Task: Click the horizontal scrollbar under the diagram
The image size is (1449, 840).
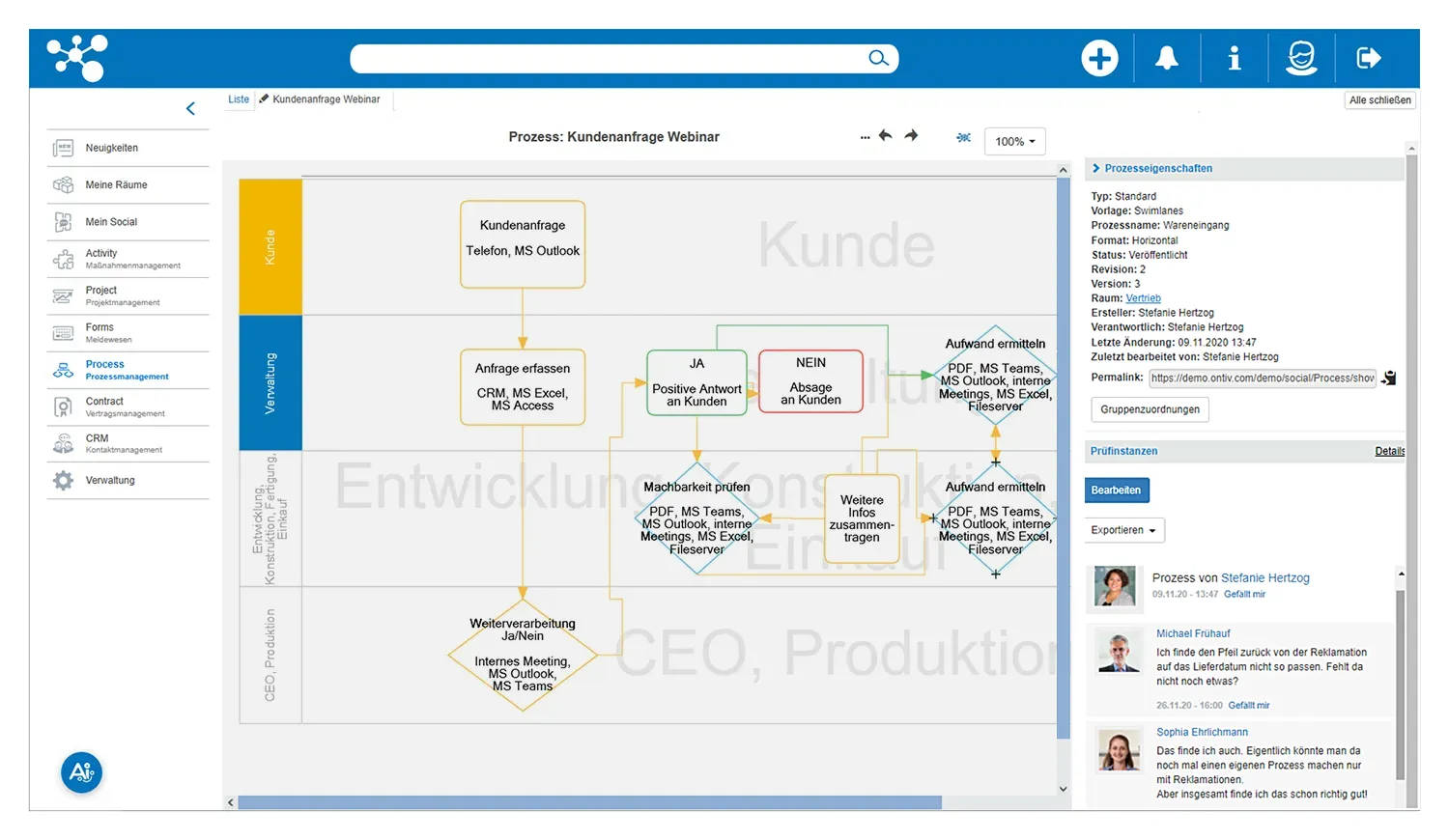Action: click(x=589, y=802)
